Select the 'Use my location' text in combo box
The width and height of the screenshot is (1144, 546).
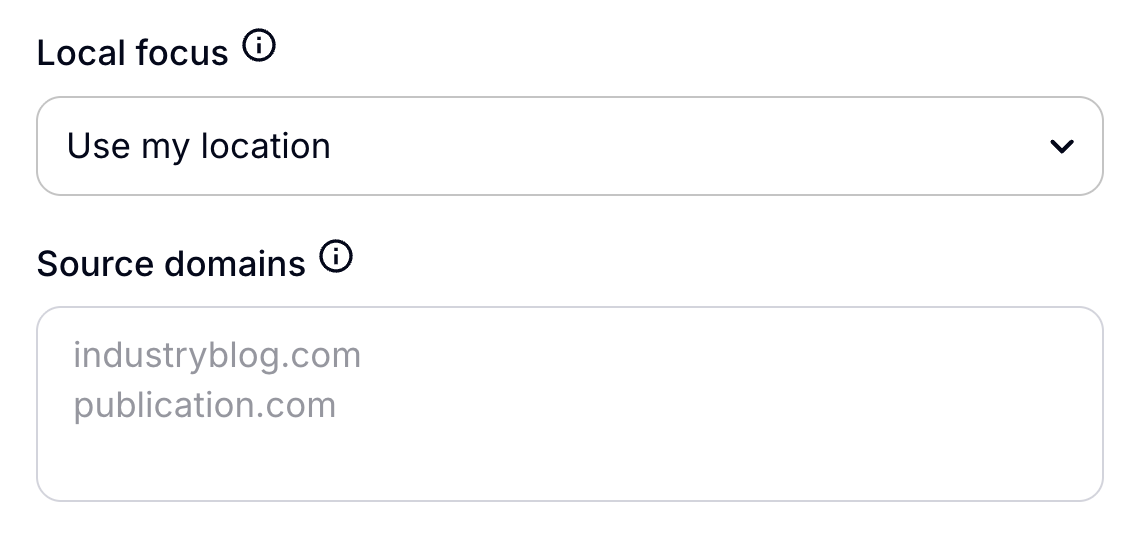click(x=198, y=146)
